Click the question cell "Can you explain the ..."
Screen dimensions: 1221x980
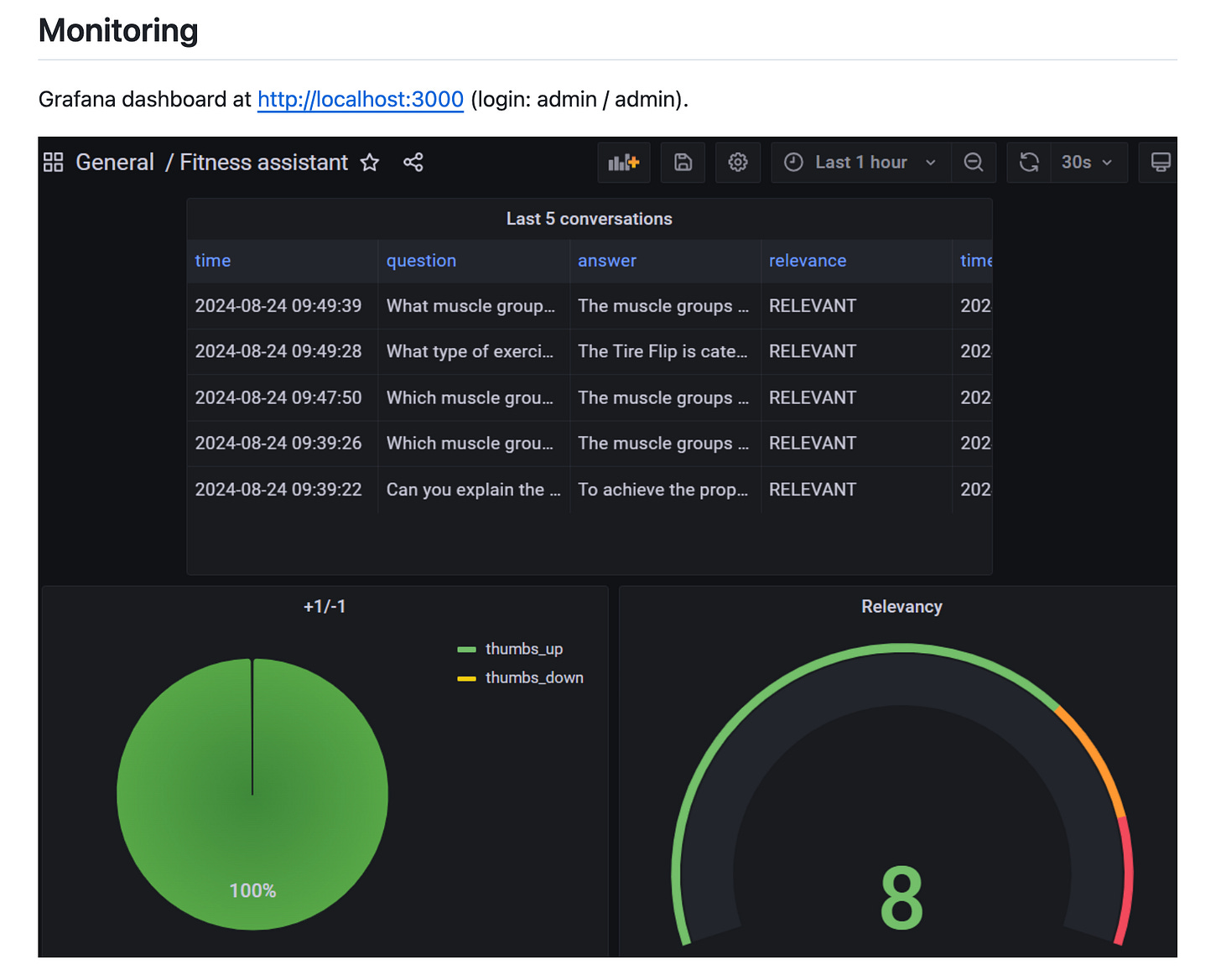coord(473,490)
